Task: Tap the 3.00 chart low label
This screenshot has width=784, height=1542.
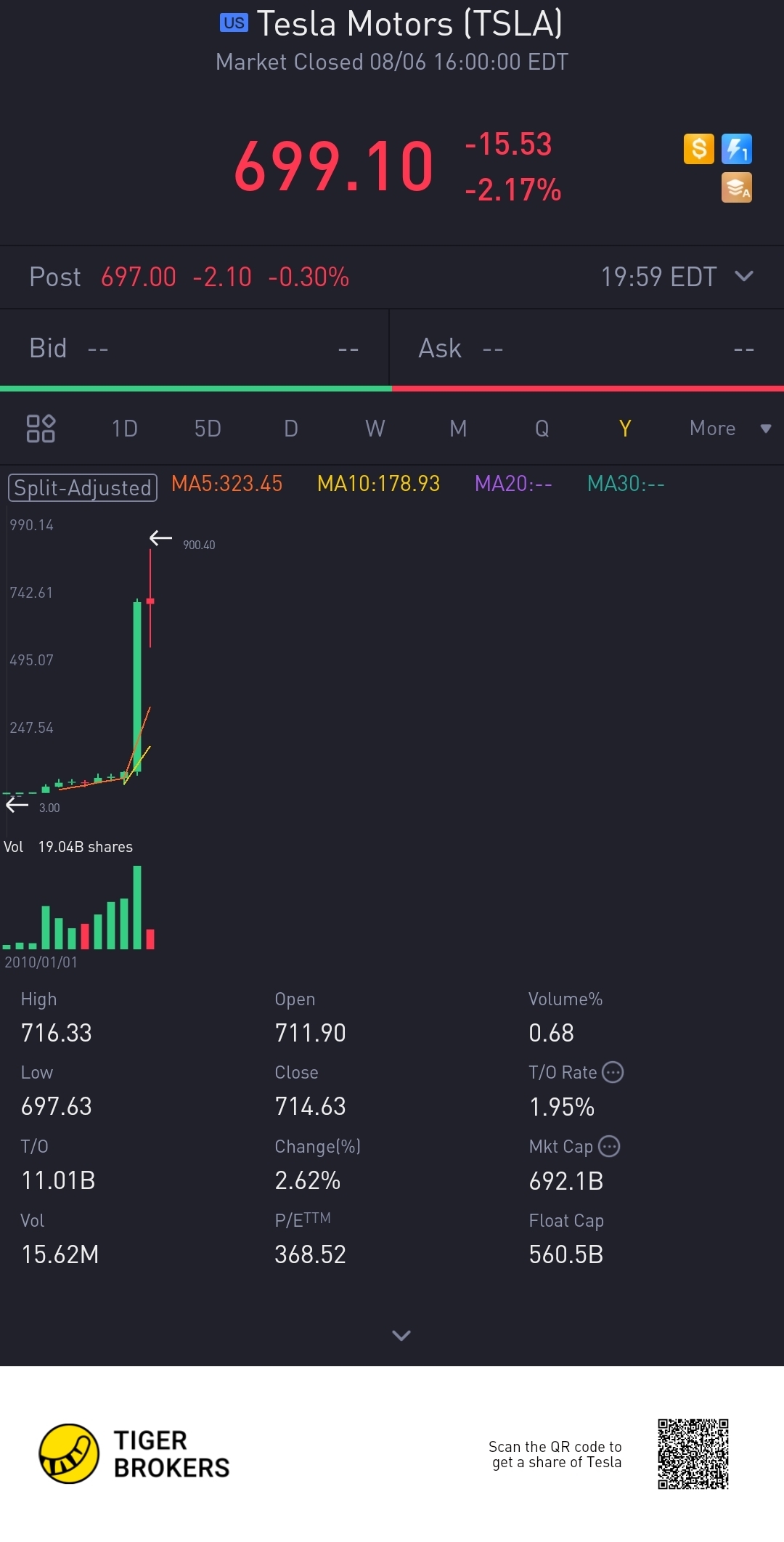Action: [x=49, y=808]
